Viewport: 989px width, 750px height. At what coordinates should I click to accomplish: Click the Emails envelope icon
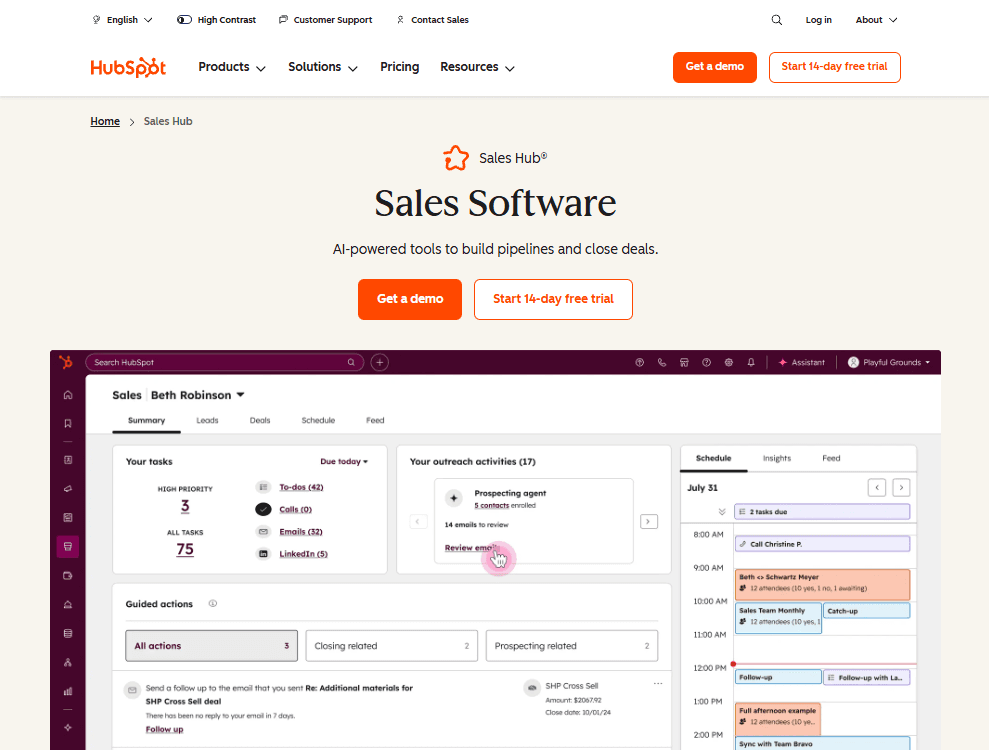pyautogui.click(x=263, y=532)
